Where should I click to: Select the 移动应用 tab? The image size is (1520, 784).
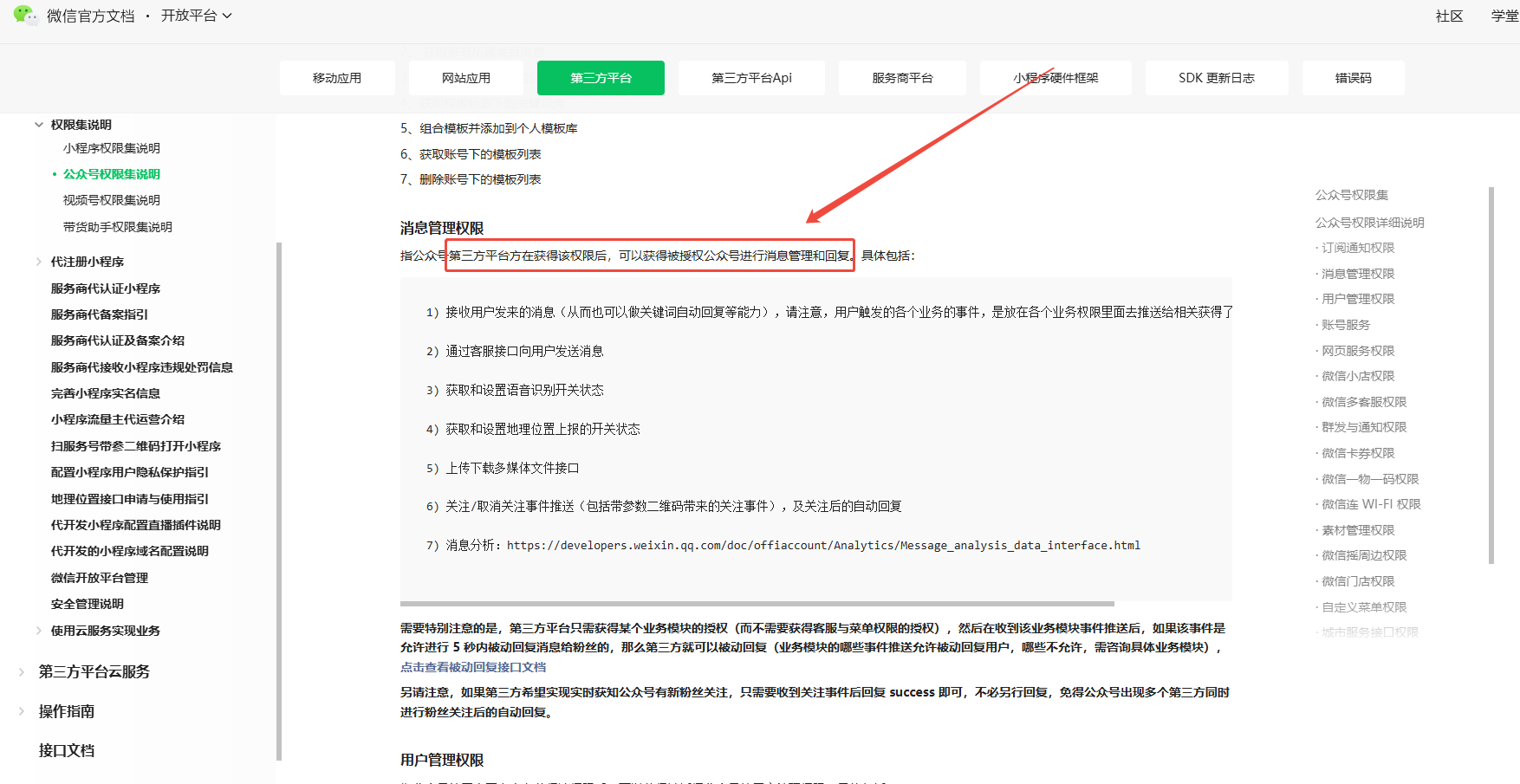(337, 78)
